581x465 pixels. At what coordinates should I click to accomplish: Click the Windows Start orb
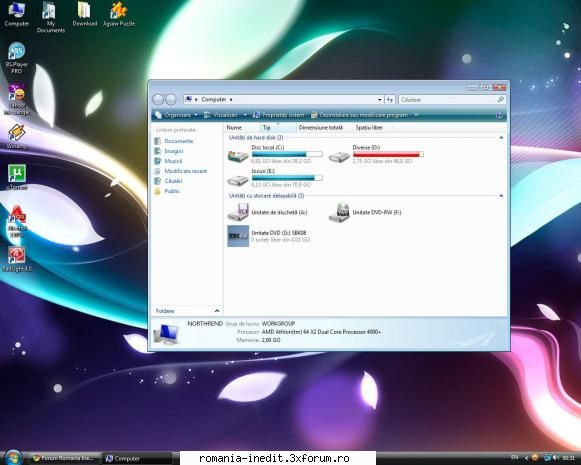coord(14,457)
